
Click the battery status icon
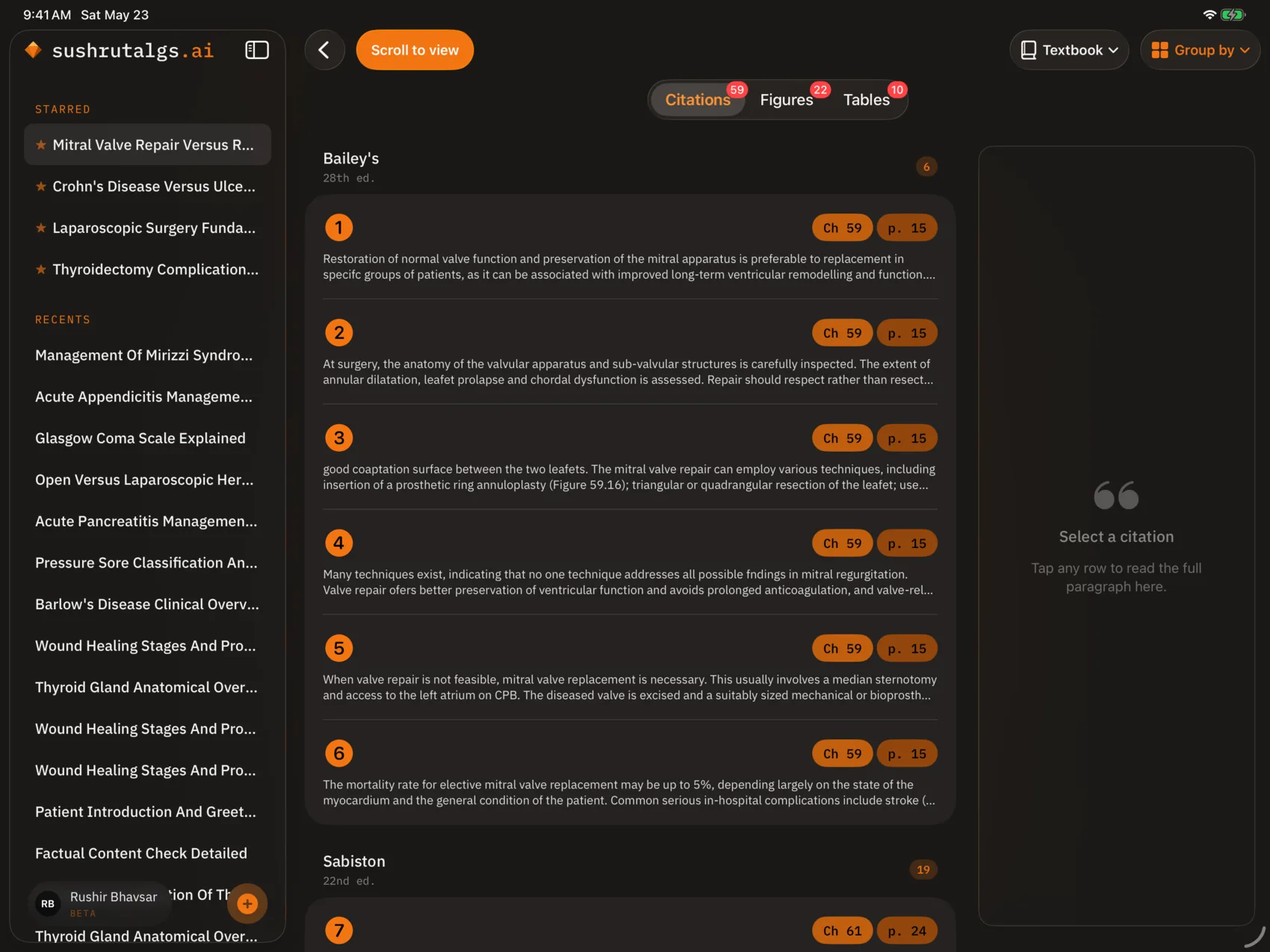(1233, 14)
